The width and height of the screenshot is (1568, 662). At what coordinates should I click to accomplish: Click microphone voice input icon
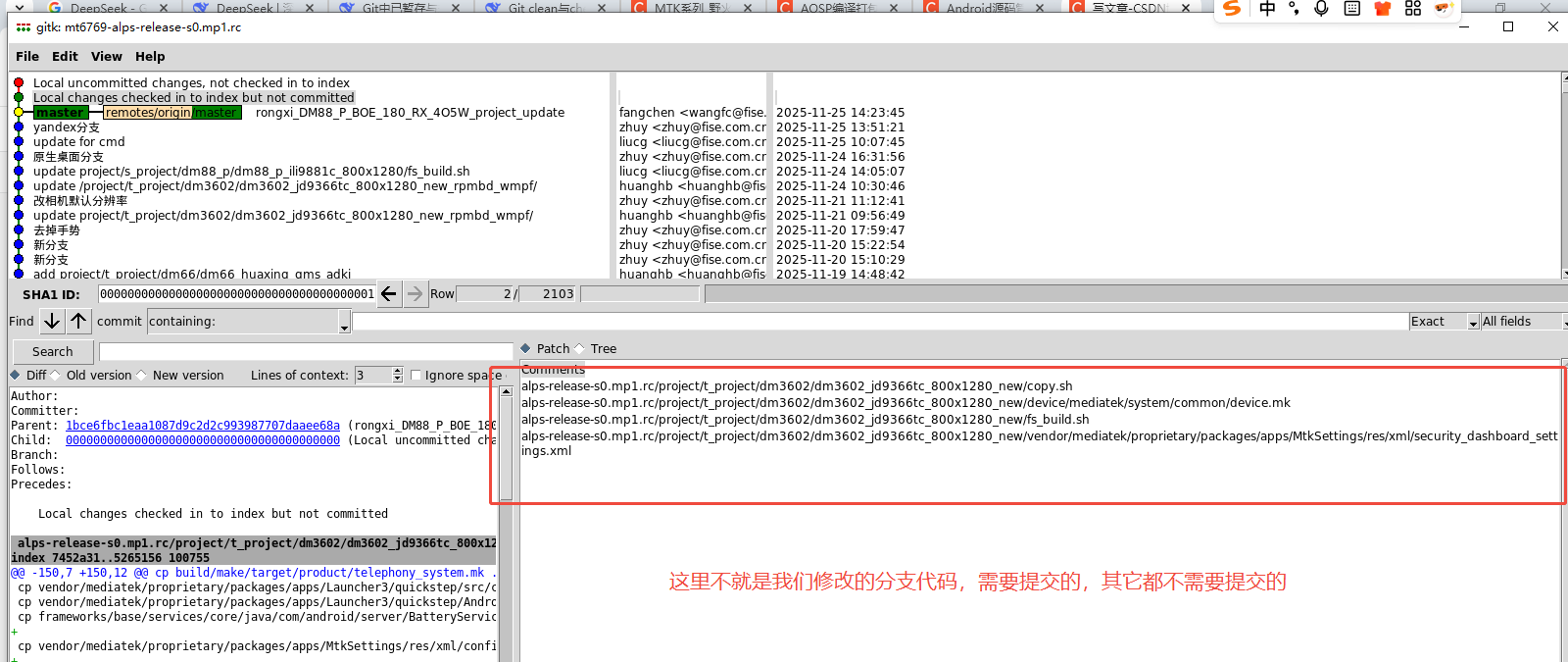[1321, 8]
